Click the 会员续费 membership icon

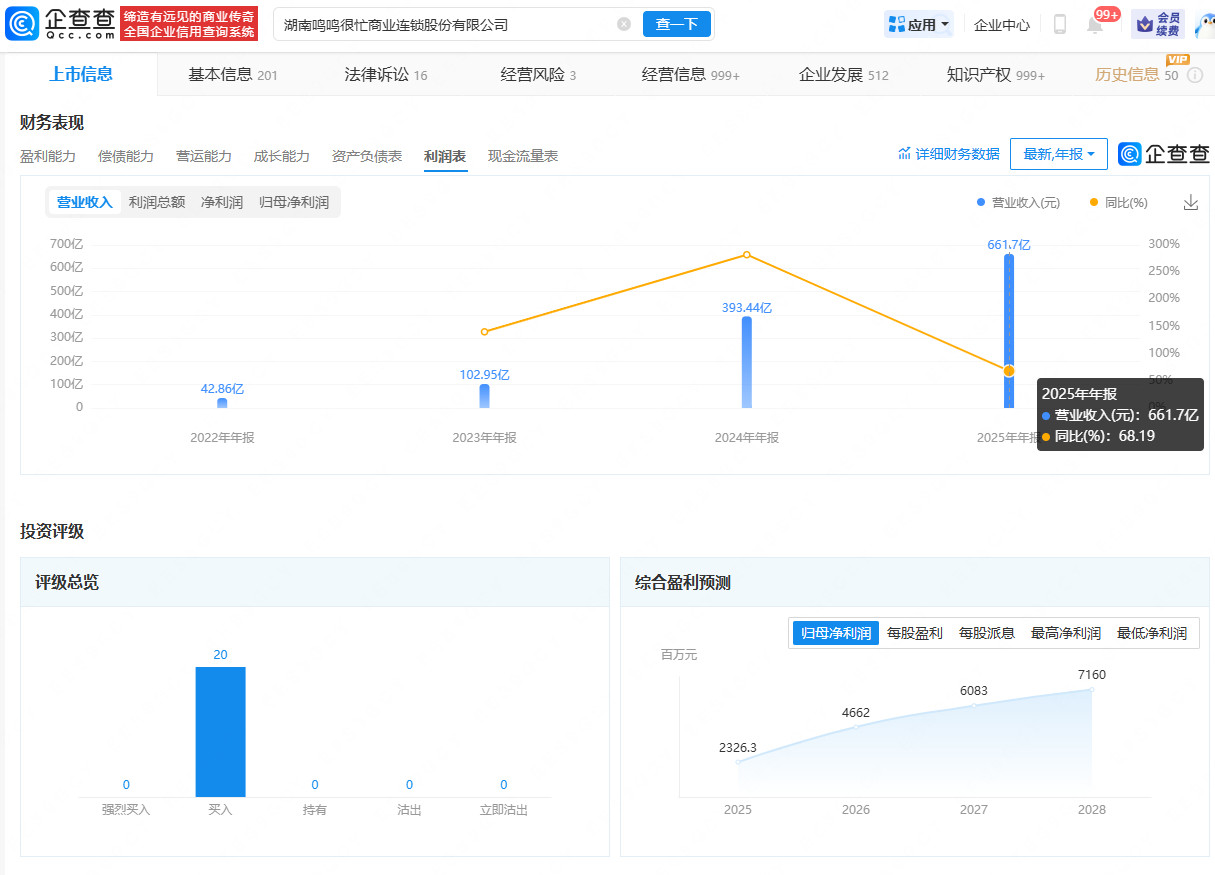[1157, 24]
